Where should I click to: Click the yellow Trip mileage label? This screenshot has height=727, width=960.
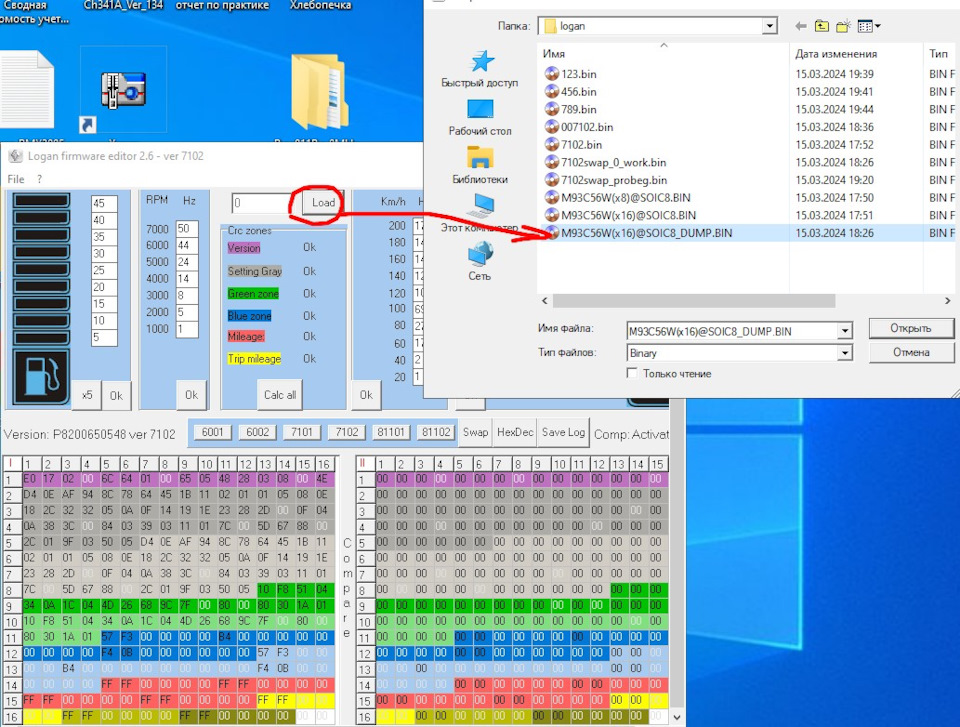[254, 359]
